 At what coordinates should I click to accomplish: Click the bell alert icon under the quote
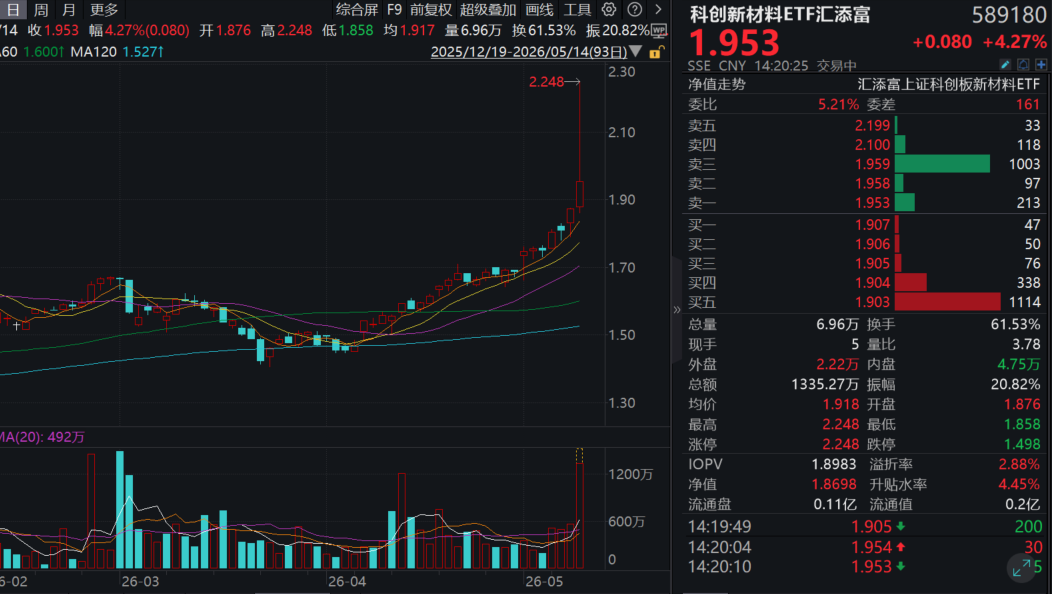pyautogui.click(x=1023, y=64)
